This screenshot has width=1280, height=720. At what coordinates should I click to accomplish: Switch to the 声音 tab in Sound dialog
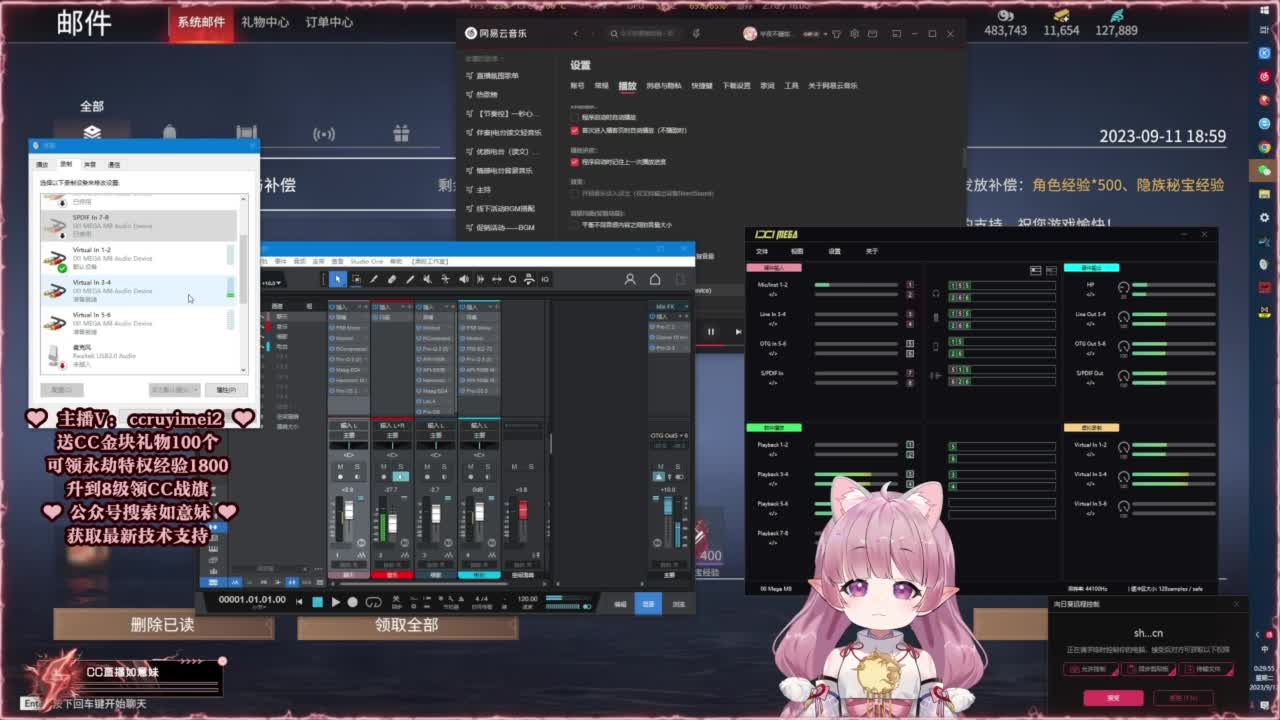pos(90,164)
